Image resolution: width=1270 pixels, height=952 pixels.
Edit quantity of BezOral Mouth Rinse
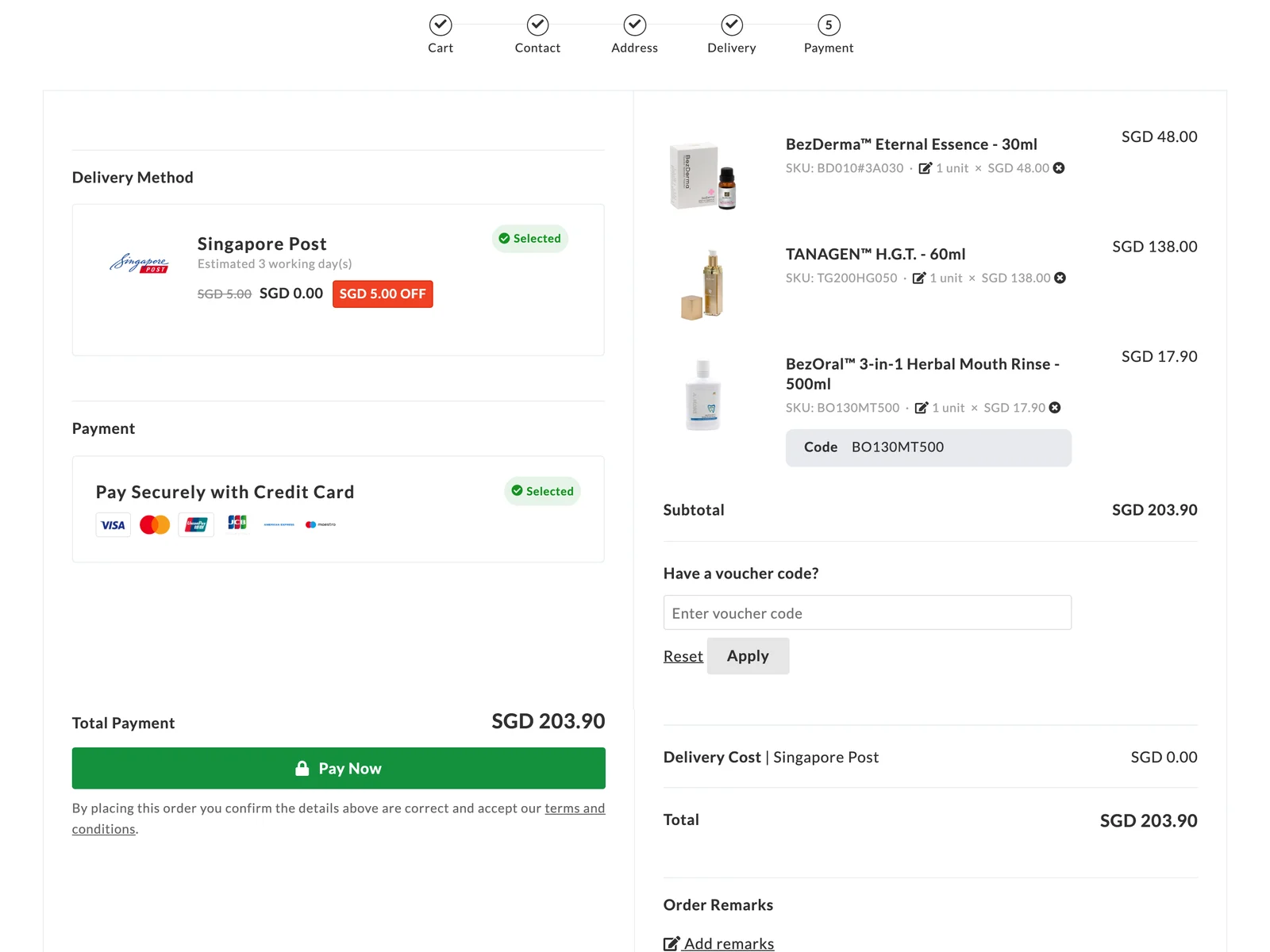[x=922, y=408]
